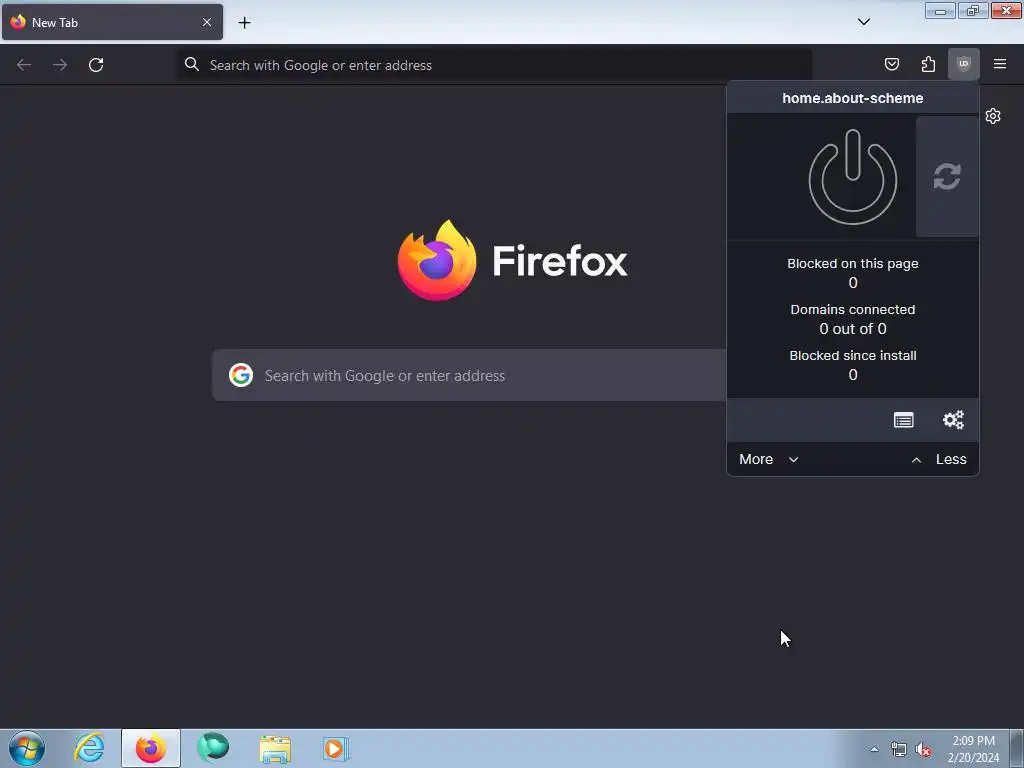Click the Google search box on new tab
The width and height of the screenshot is (1024, 768).
tap(469, 375)
